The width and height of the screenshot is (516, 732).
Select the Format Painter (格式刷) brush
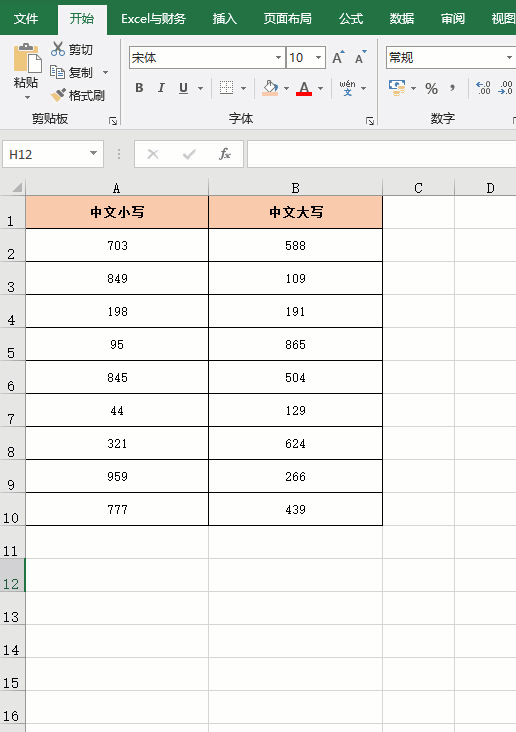(x=58, y=95)
